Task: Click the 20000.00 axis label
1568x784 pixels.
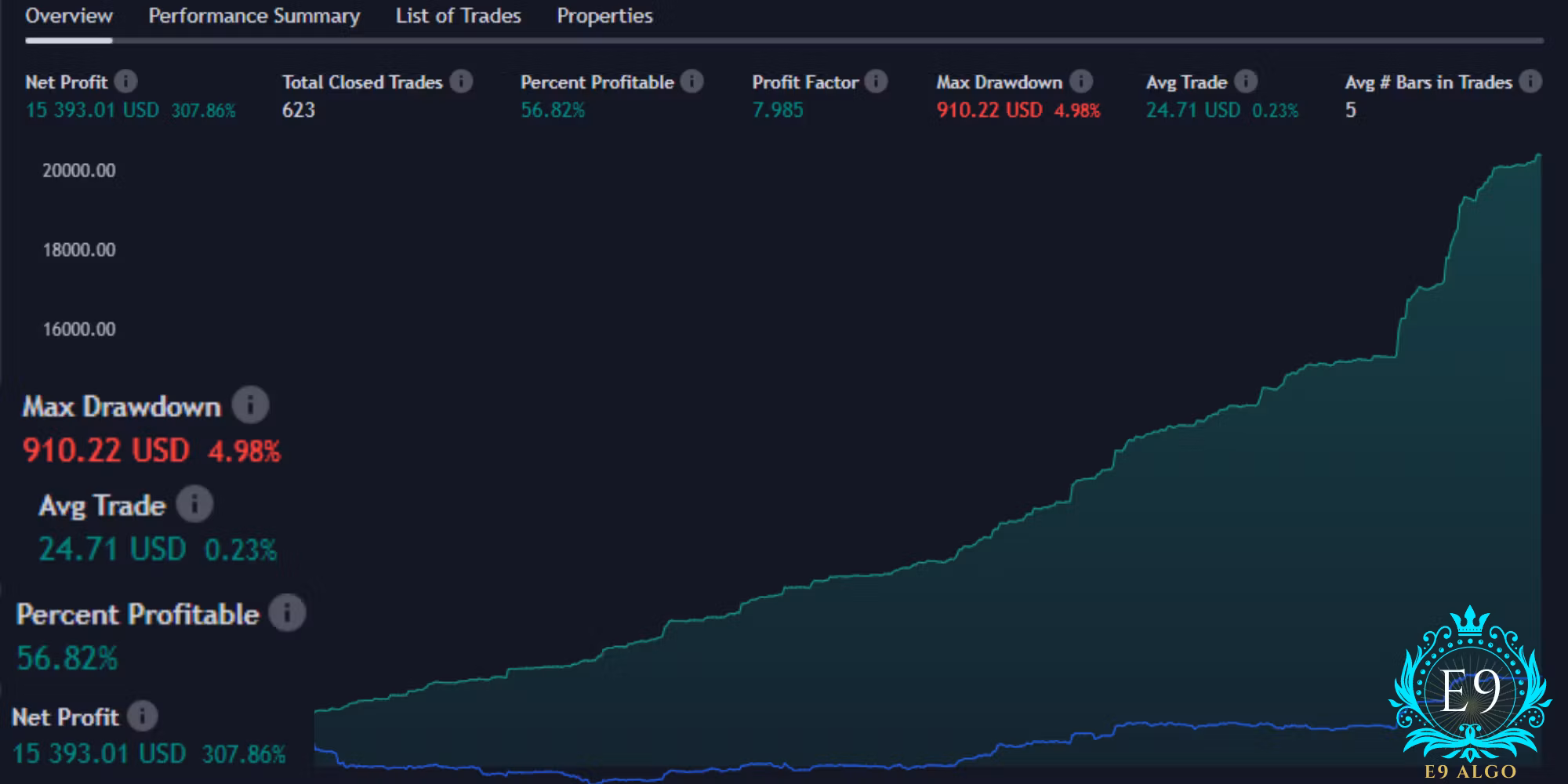Action: (79, 171)
